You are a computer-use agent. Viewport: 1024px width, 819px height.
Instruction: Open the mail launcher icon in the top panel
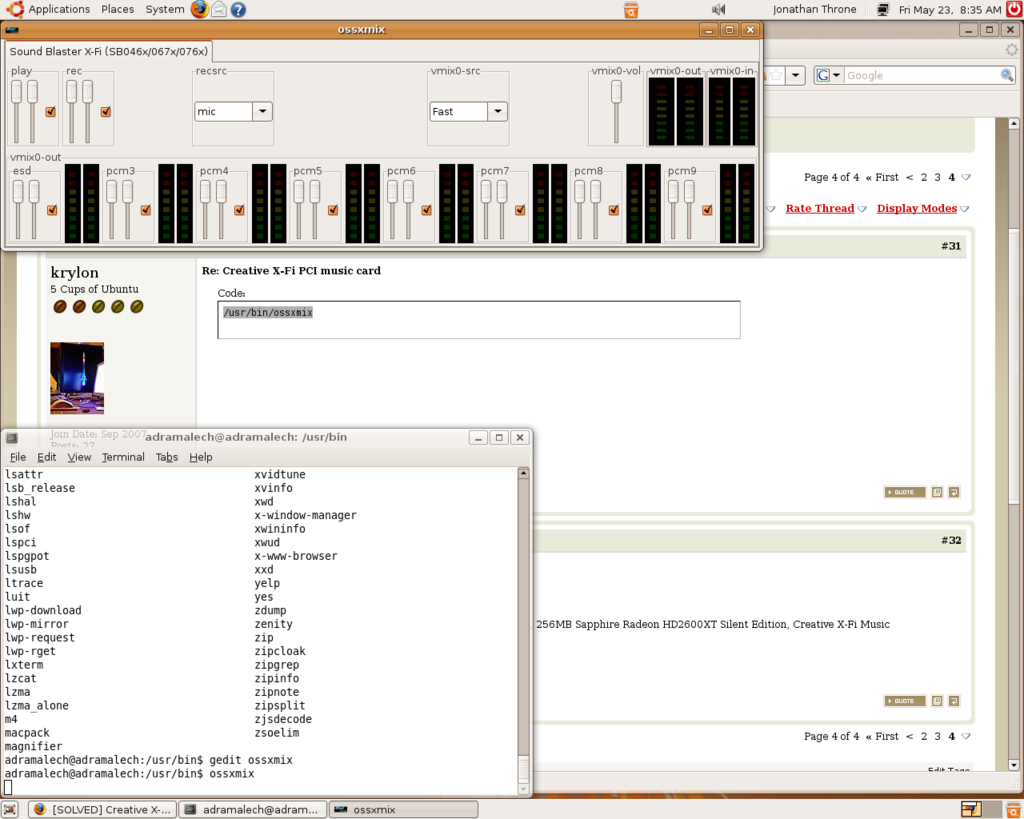pos(219,9)
